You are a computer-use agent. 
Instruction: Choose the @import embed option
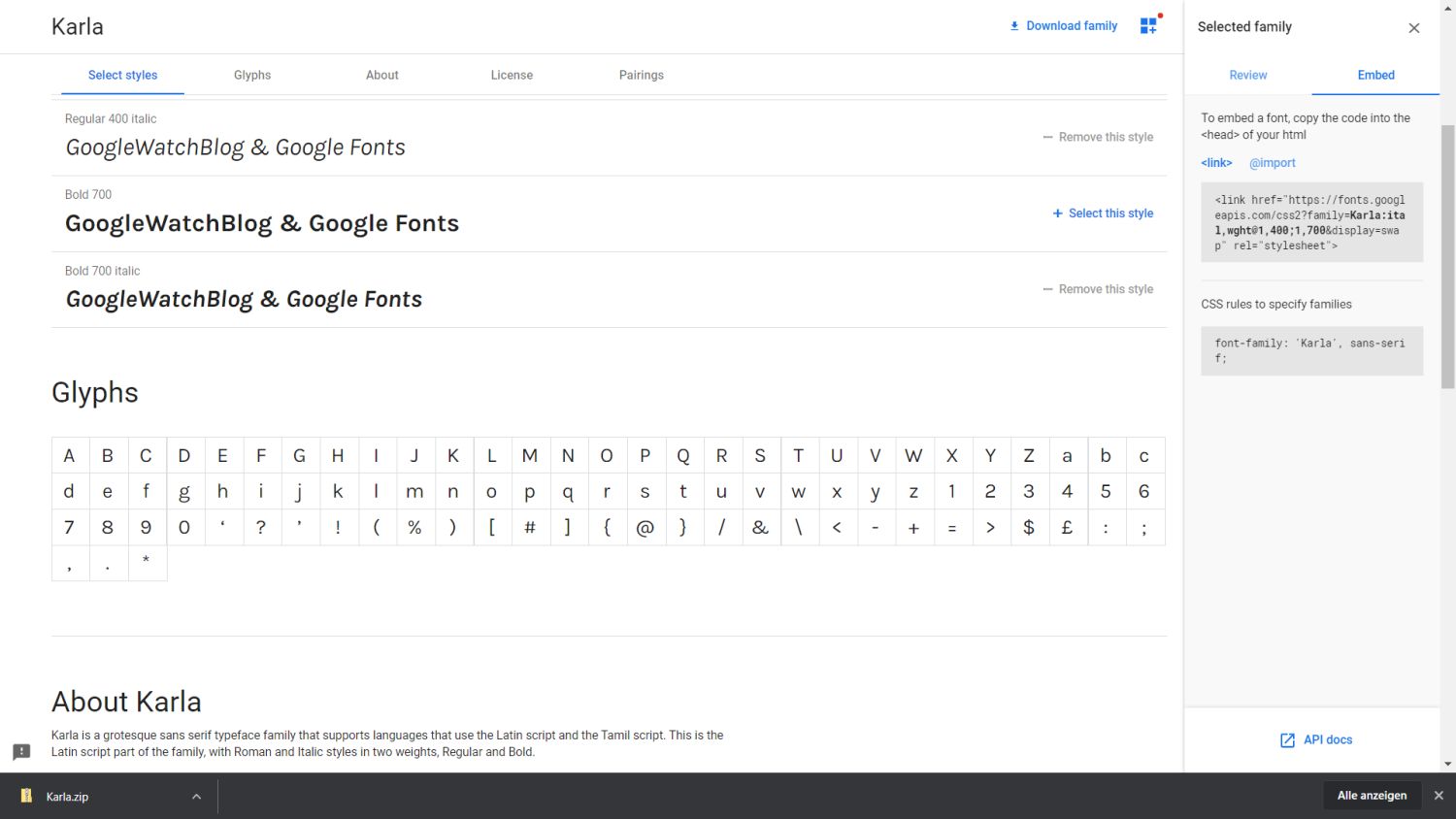tap(1272, 163)
